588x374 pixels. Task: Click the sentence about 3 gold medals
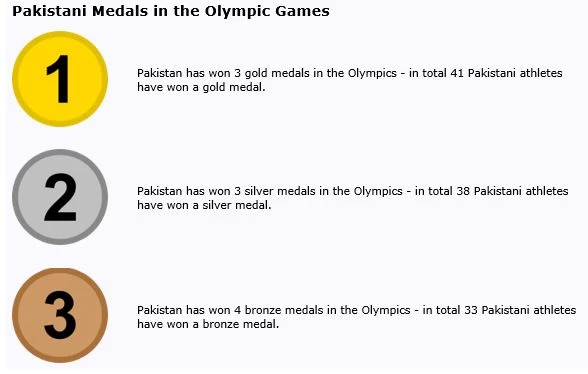350,80
